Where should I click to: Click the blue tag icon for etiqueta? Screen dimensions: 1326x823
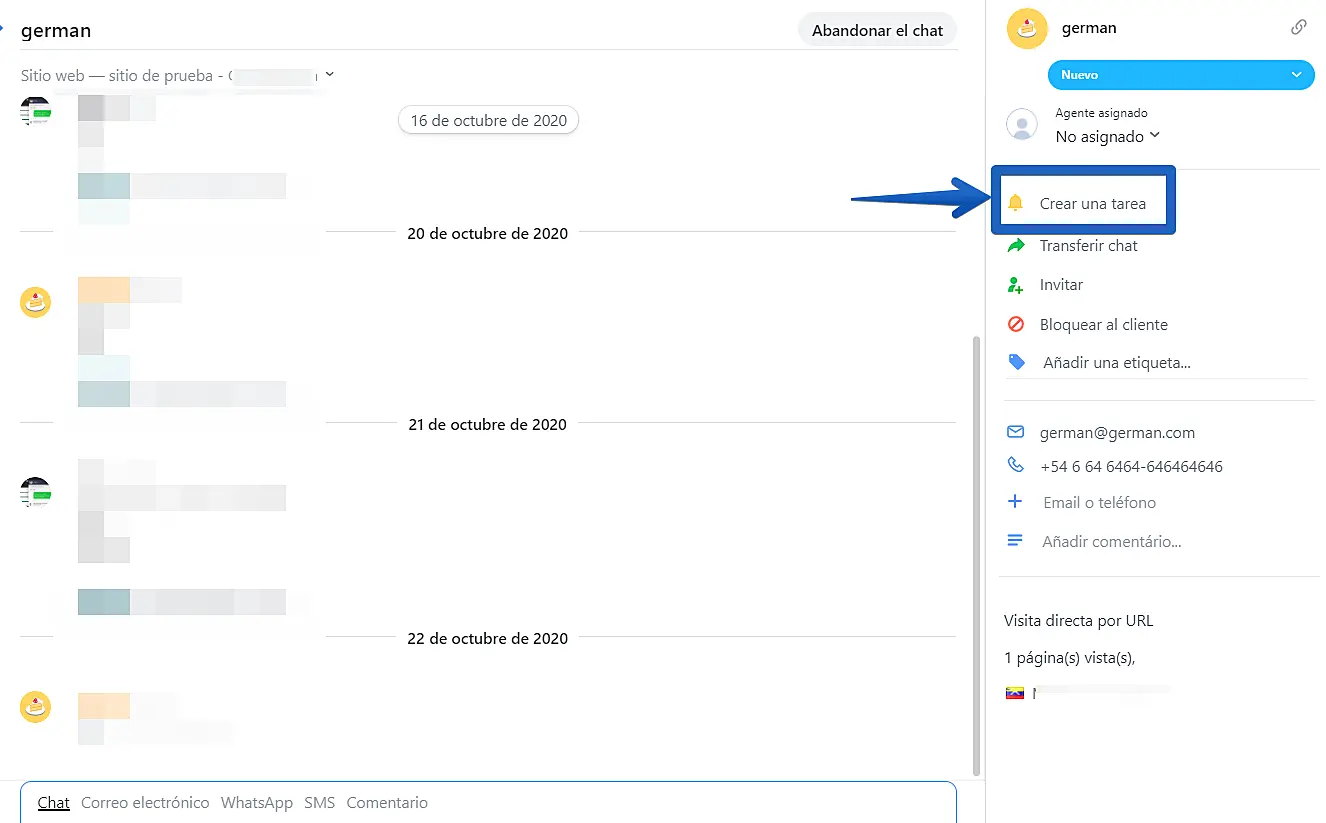point(1017,363)
